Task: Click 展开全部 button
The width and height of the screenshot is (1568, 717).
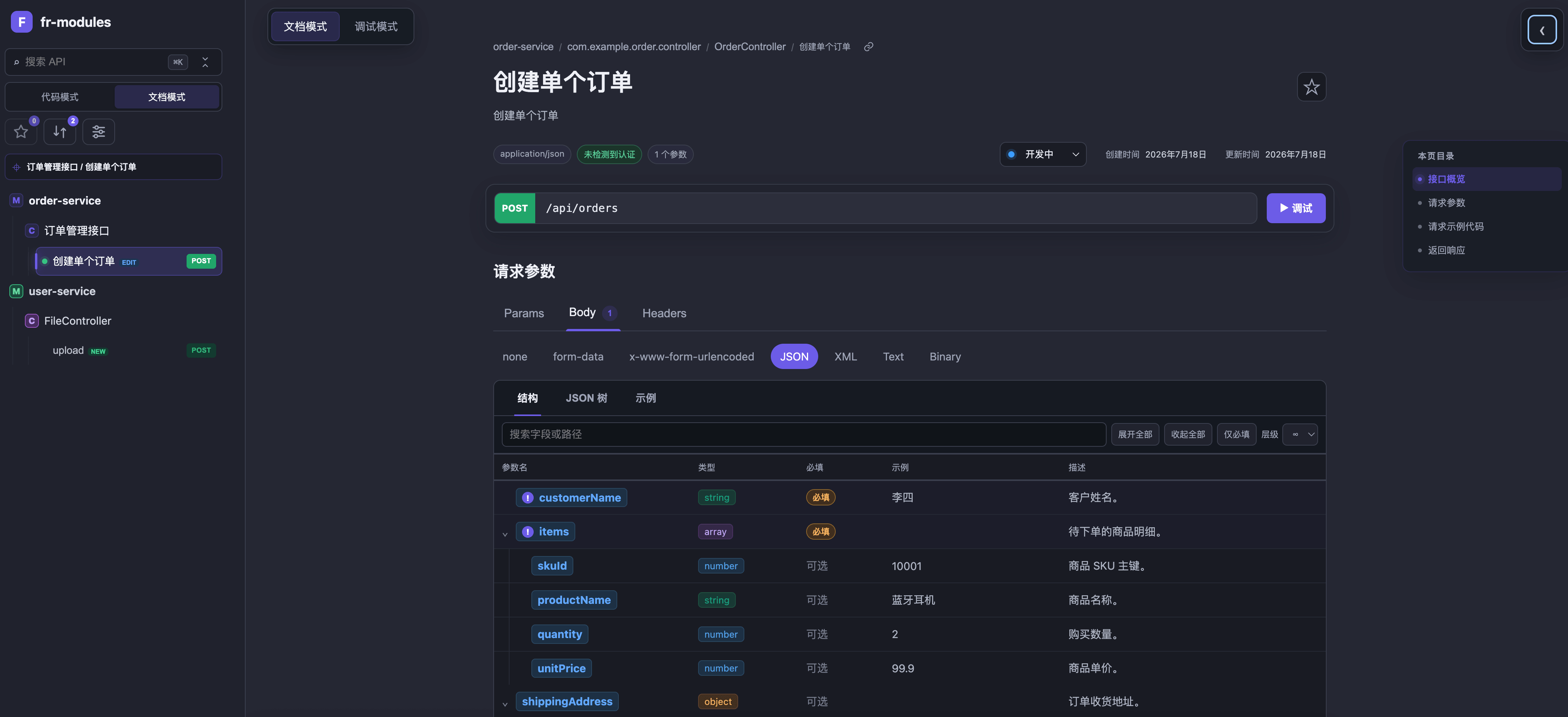Action: pos(1135,435)
